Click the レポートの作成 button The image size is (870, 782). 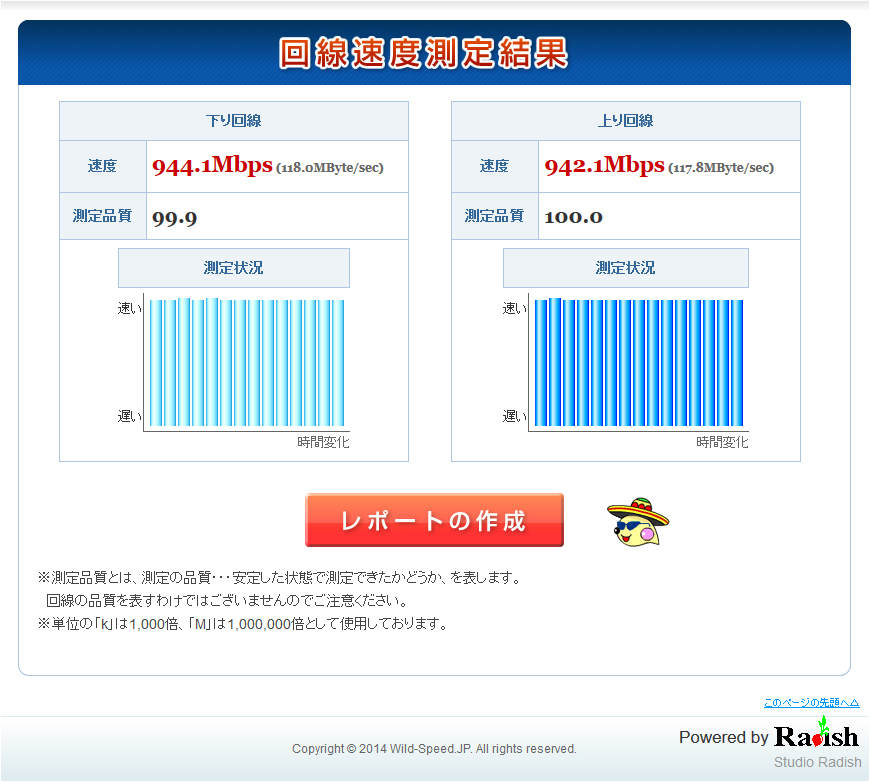(x=434, y=520)
